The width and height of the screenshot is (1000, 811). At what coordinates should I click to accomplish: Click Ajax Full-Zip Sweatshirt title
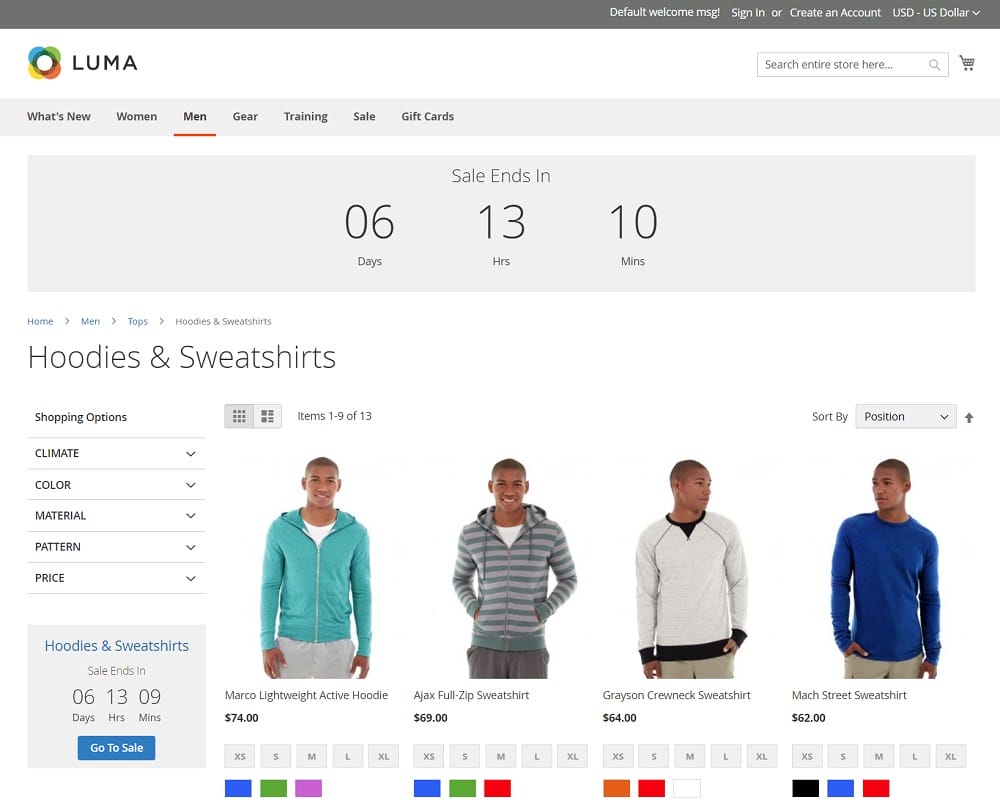(x=471, y=695)
